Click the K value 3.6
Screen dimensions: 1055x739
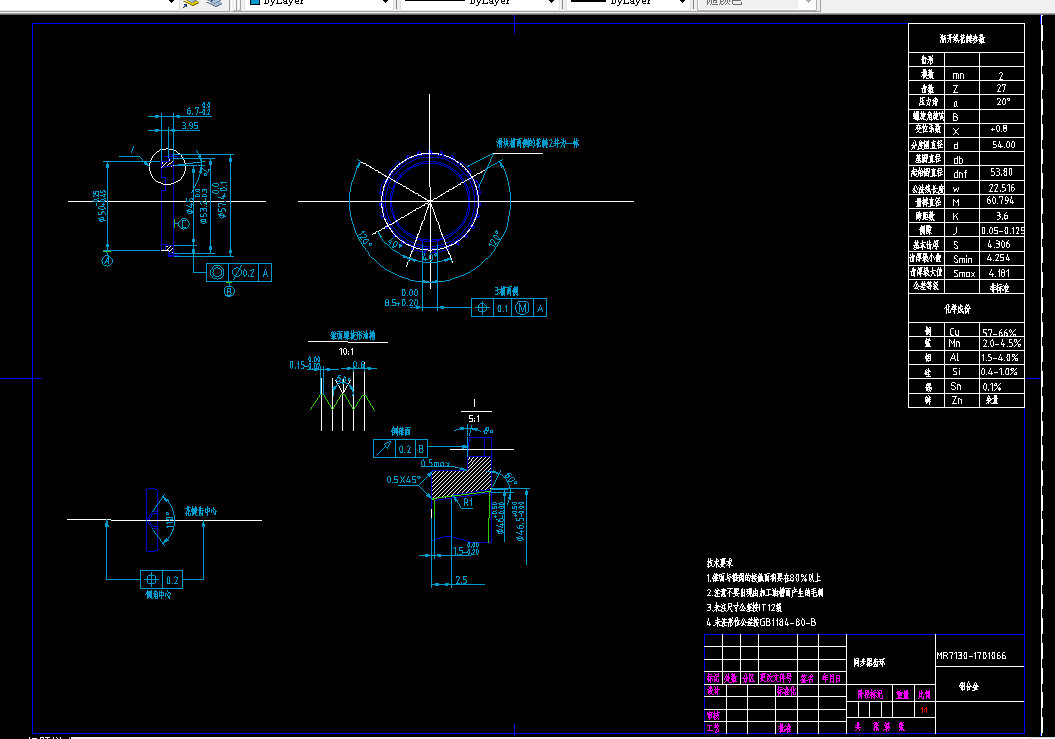point(1002,216)
